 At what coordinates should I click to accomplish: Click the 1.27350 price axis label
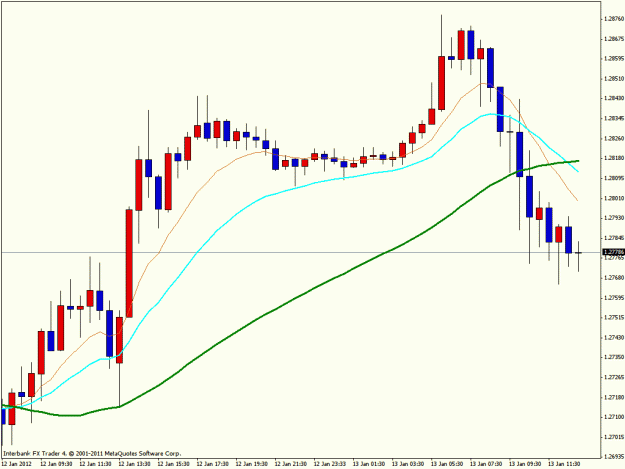(x=614, y=357)
